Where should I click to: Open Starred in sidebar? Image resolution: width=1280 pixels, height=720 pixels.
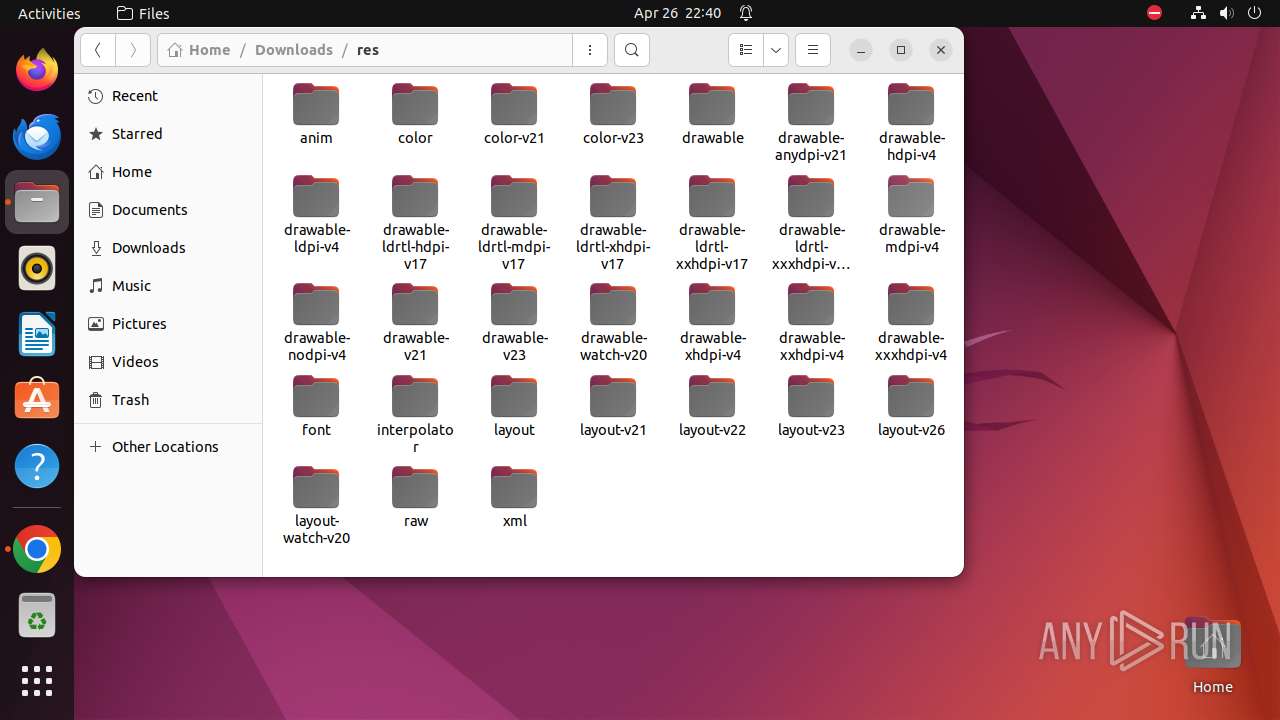pos(168,134)
